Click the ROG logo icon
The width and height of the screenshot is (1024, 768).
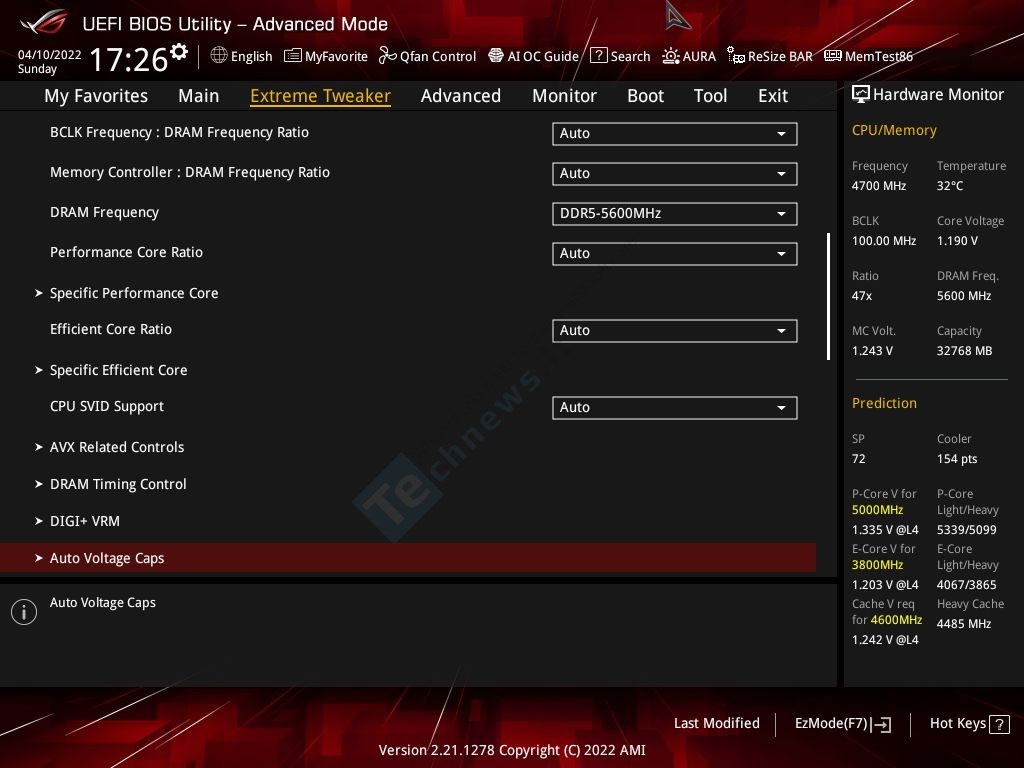44,22
